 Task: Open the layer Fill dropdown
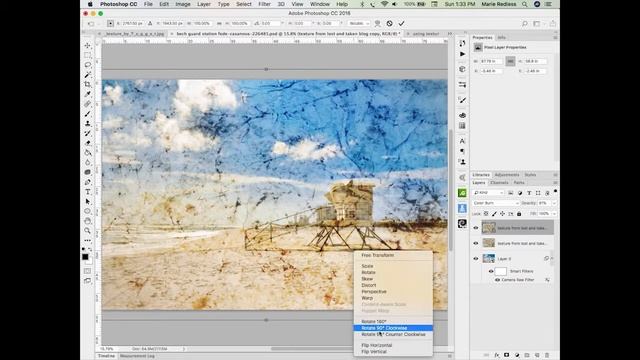554,213
